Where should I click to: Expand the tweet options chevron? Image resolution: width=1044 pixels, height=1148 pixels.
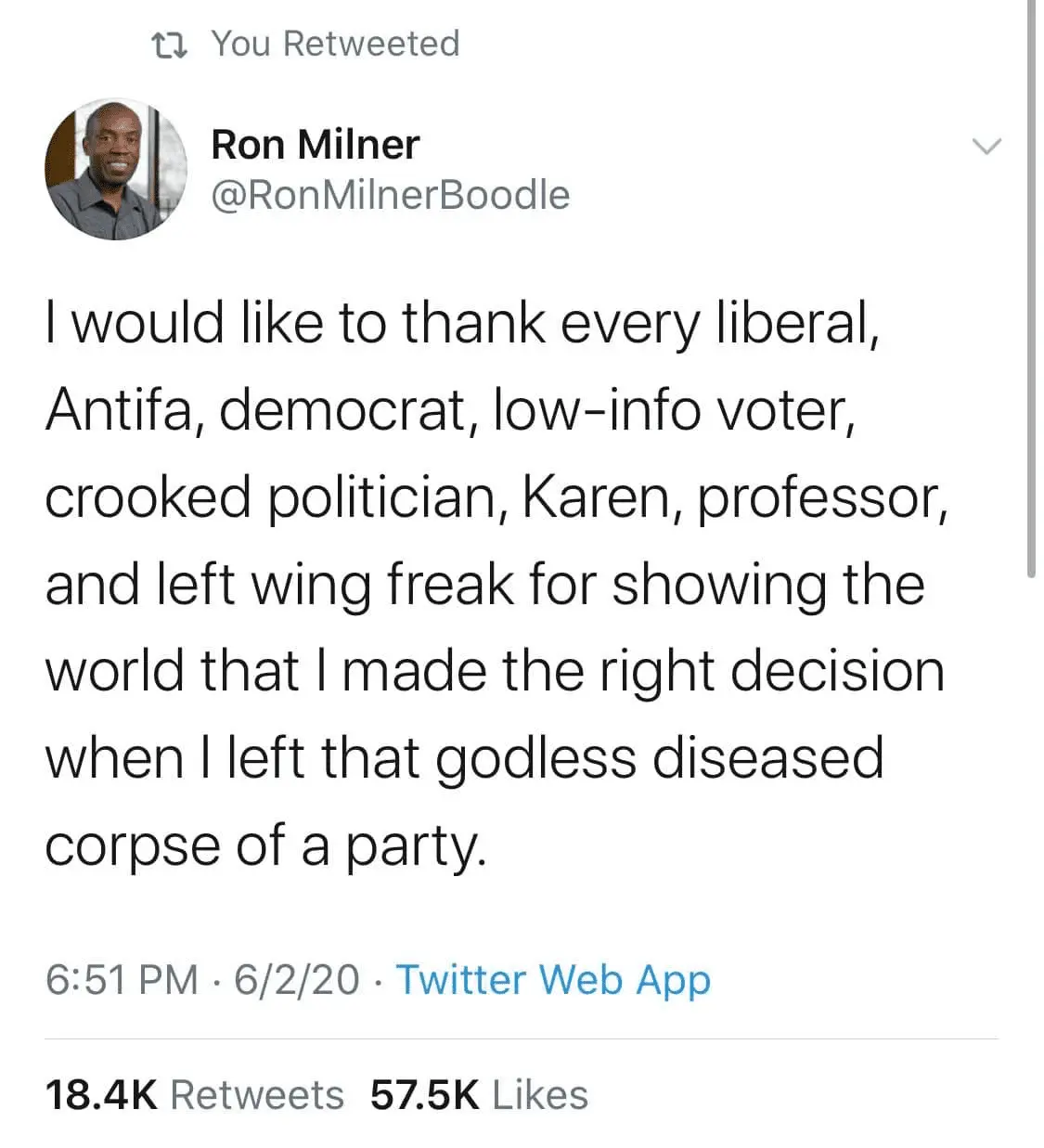986,147
